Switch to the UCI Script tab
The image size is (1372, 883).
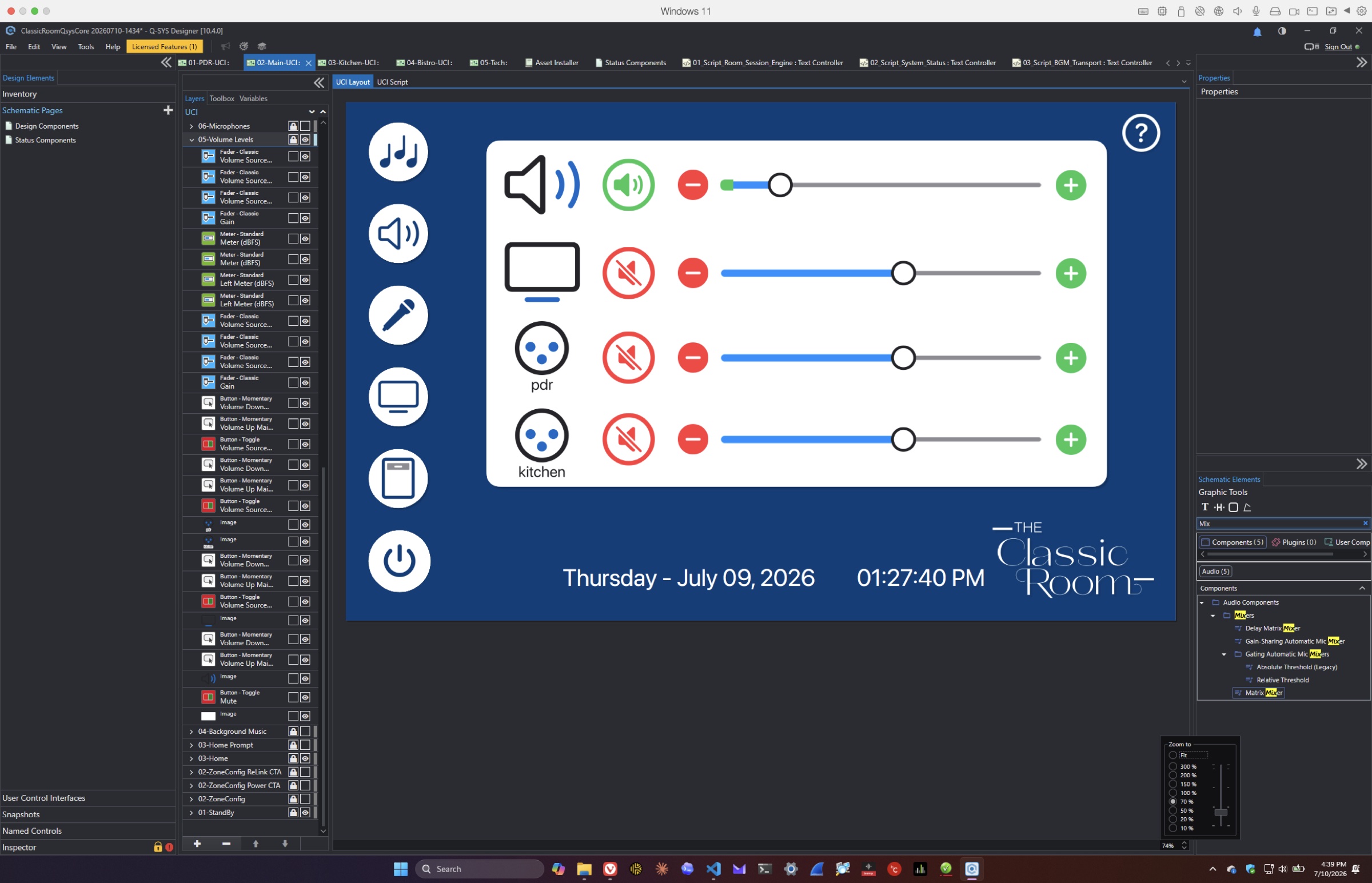[392, 82]
